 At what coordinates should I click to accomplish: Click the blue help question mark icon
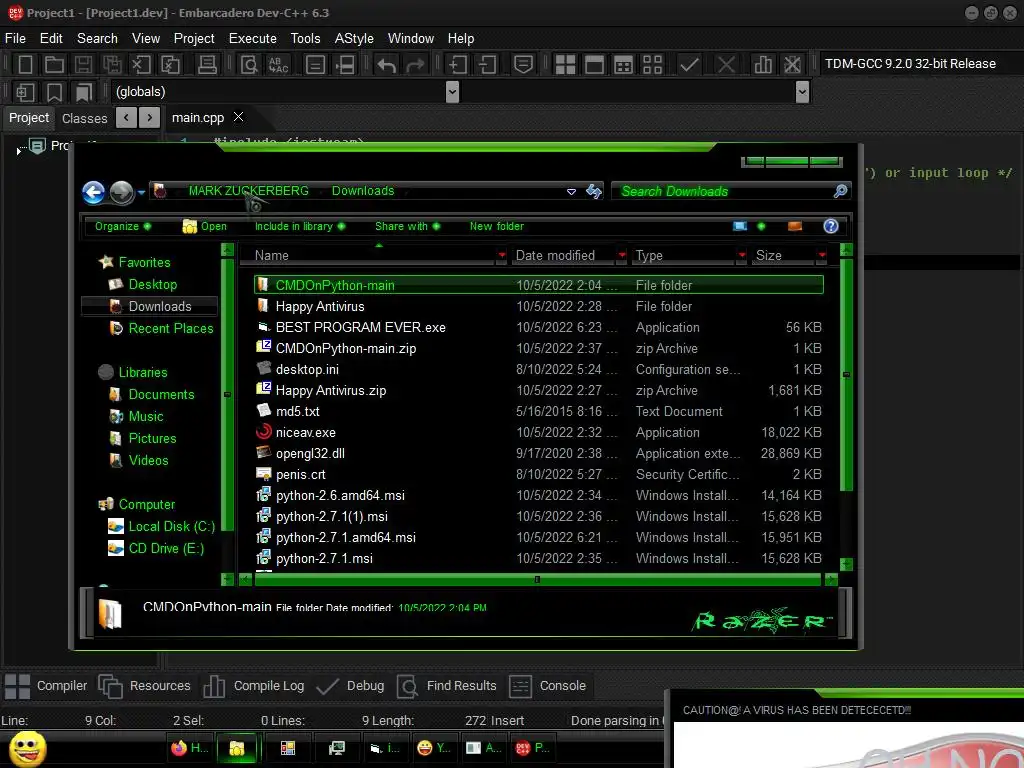point(830,226)
